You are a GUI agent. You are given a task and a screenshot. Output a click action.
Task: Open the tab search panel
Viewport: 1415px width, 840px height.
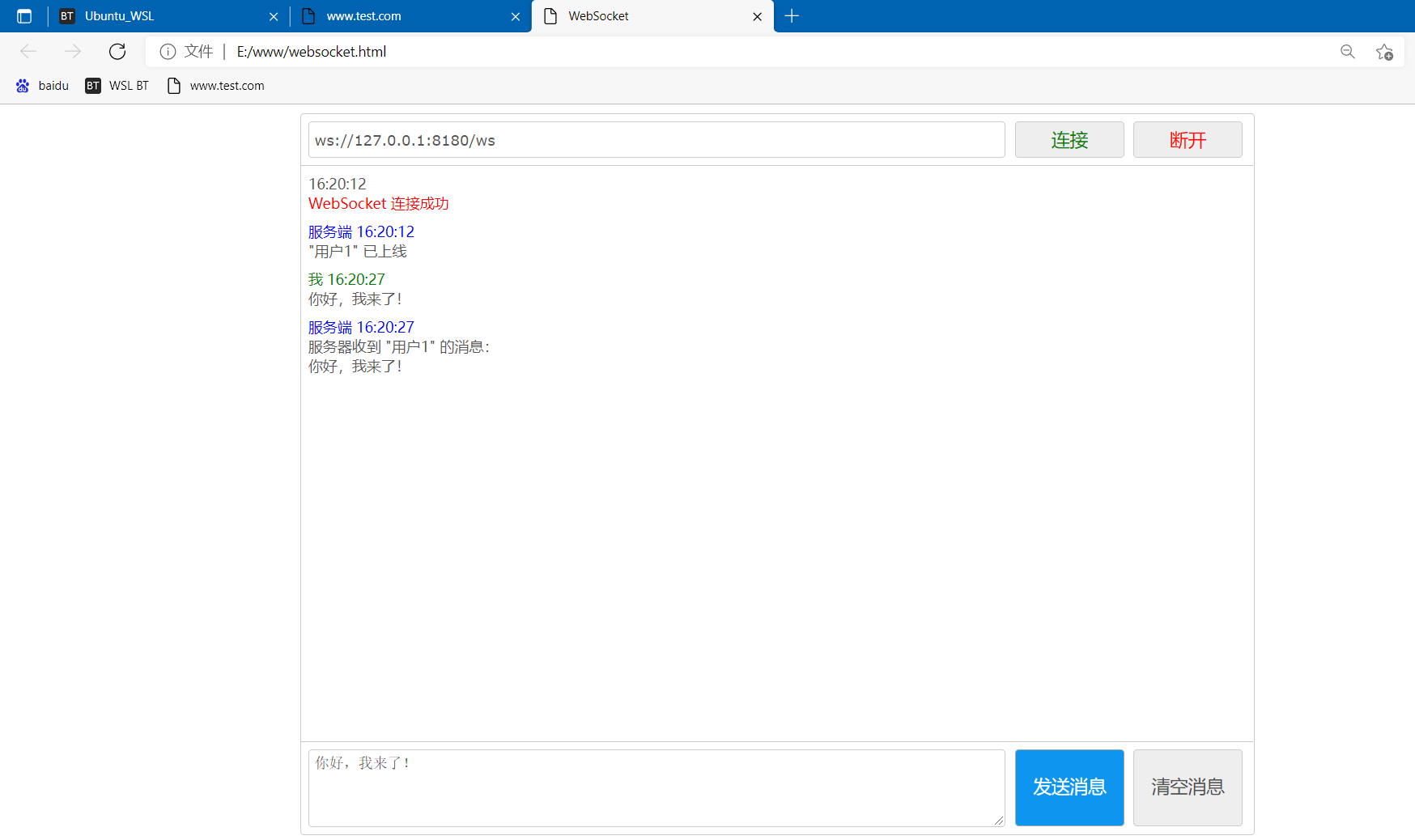[x=23, y=15]
